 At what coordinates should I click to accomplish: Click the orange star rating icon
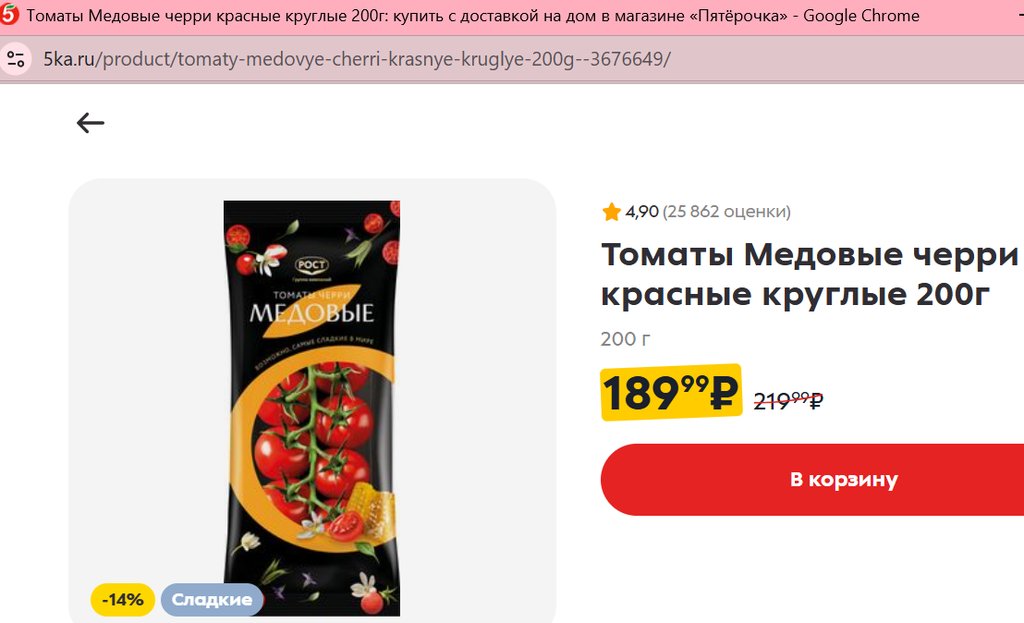tap(611, 212)
